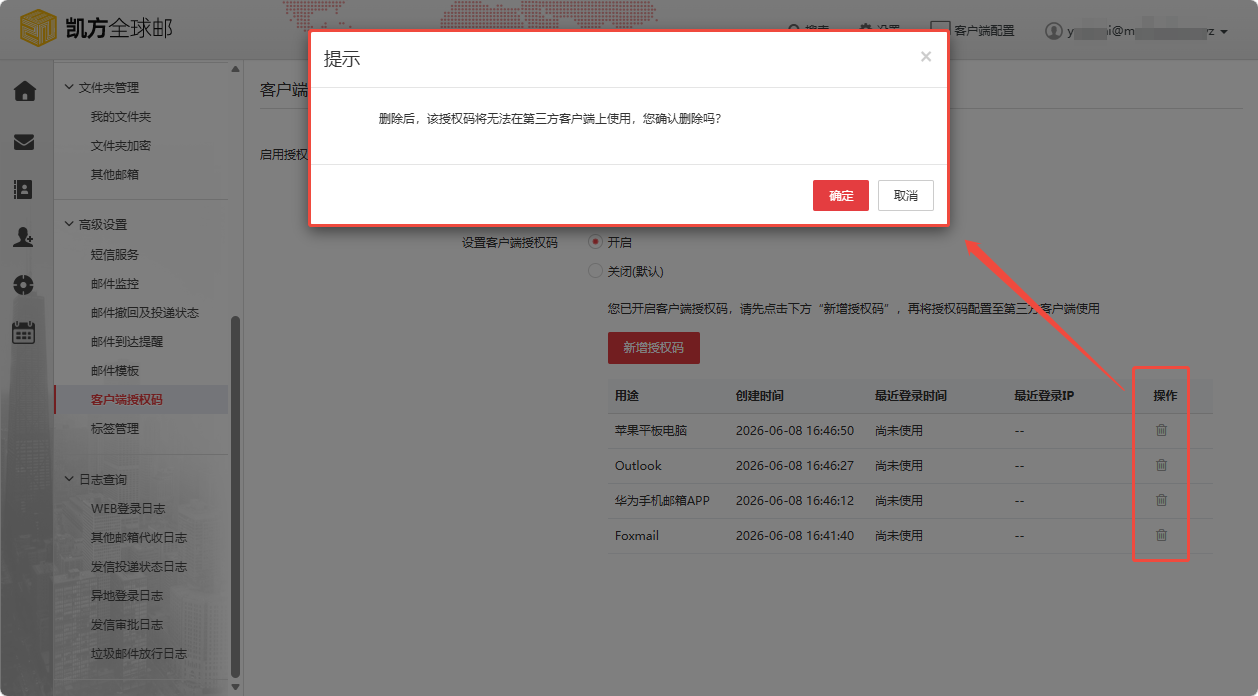1258x696 pixels.
Task: Click the user avatar icon in header
Action: click(x=1053, y=31)
